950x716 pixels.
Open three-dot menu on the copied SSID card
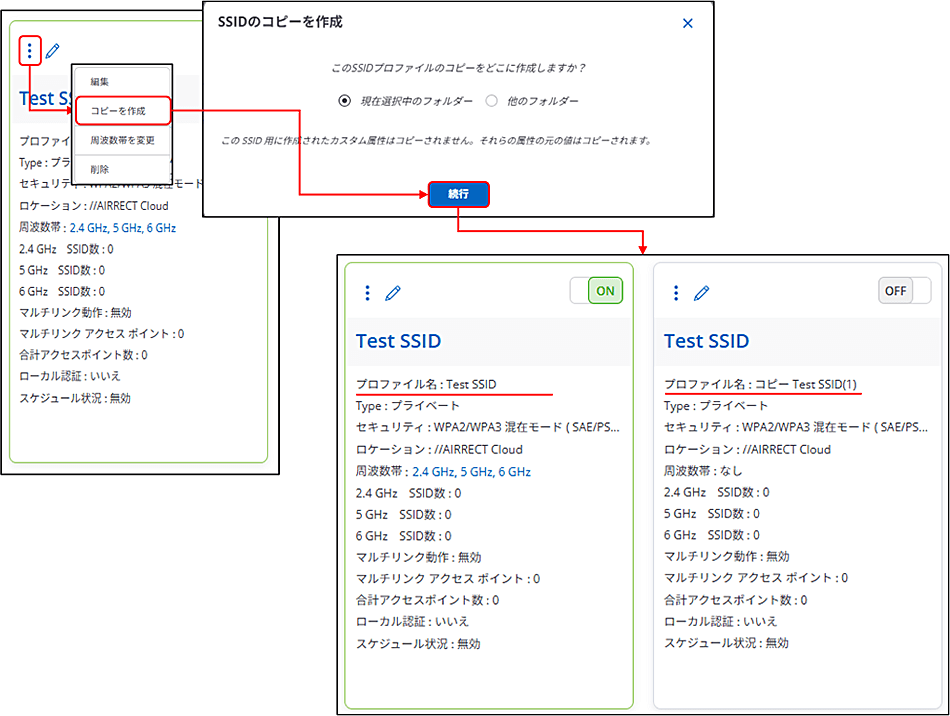(676, 292)
